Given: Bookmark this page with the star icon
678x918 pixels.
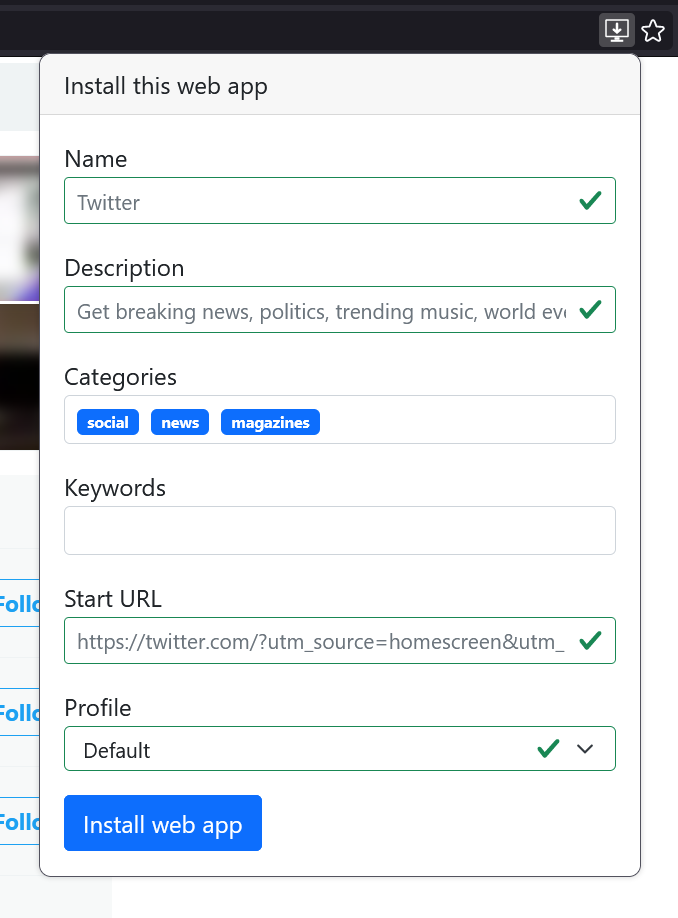Looking at the screenshot, I should [653, 30].
